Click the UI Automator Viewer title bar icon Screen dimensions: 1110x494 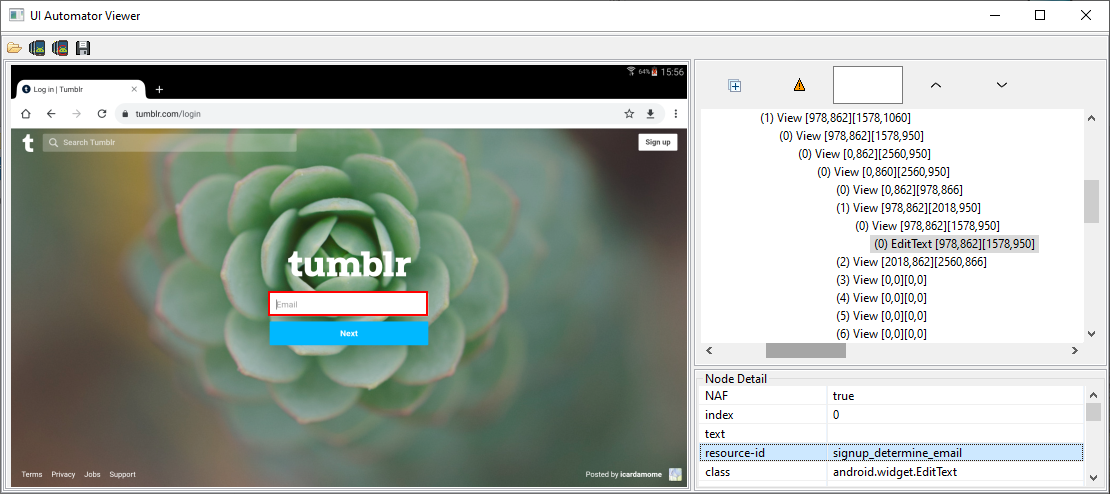click(x=16, y=15)
